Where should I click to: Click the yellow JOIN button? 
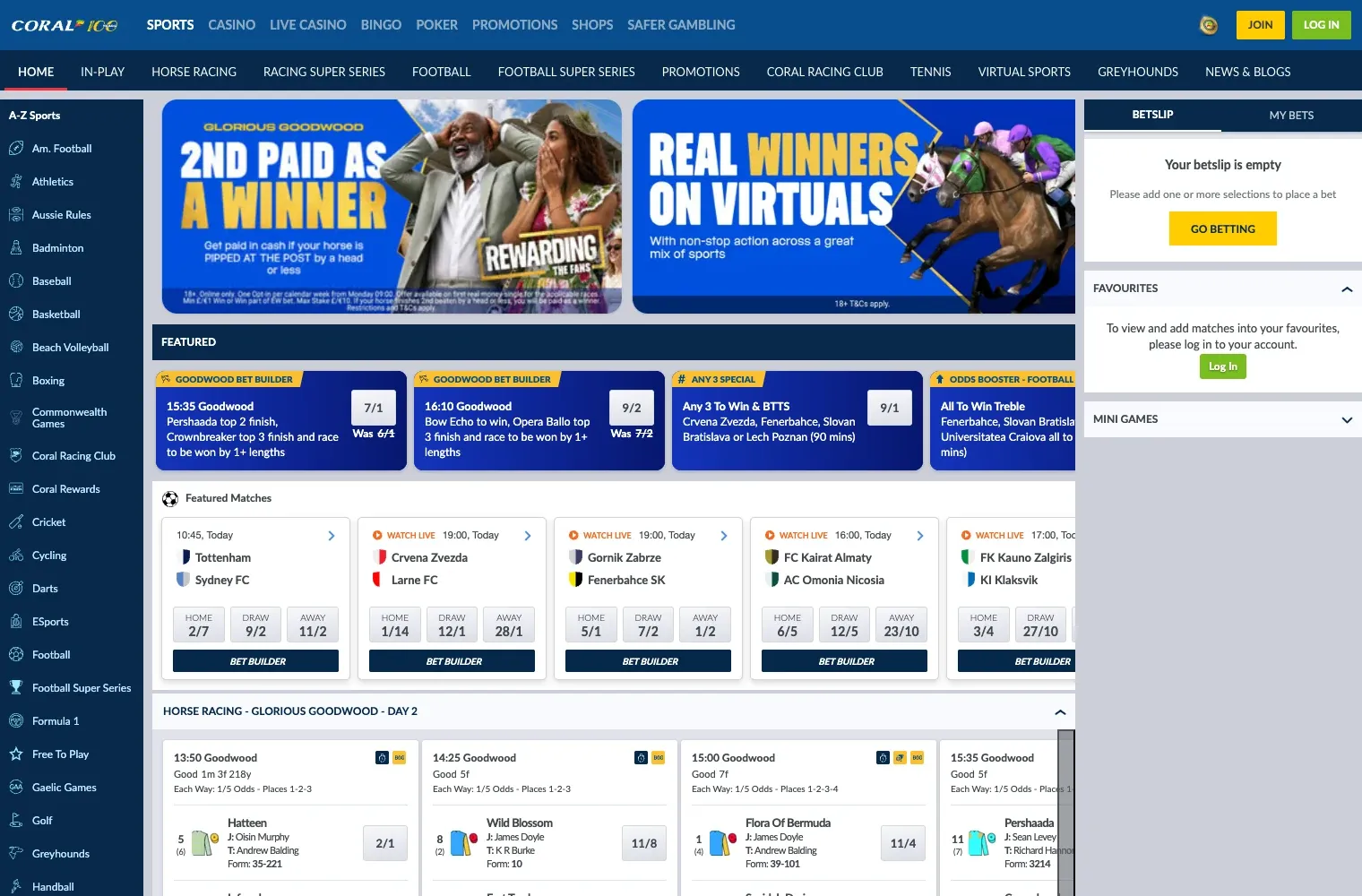point(1260,25)
